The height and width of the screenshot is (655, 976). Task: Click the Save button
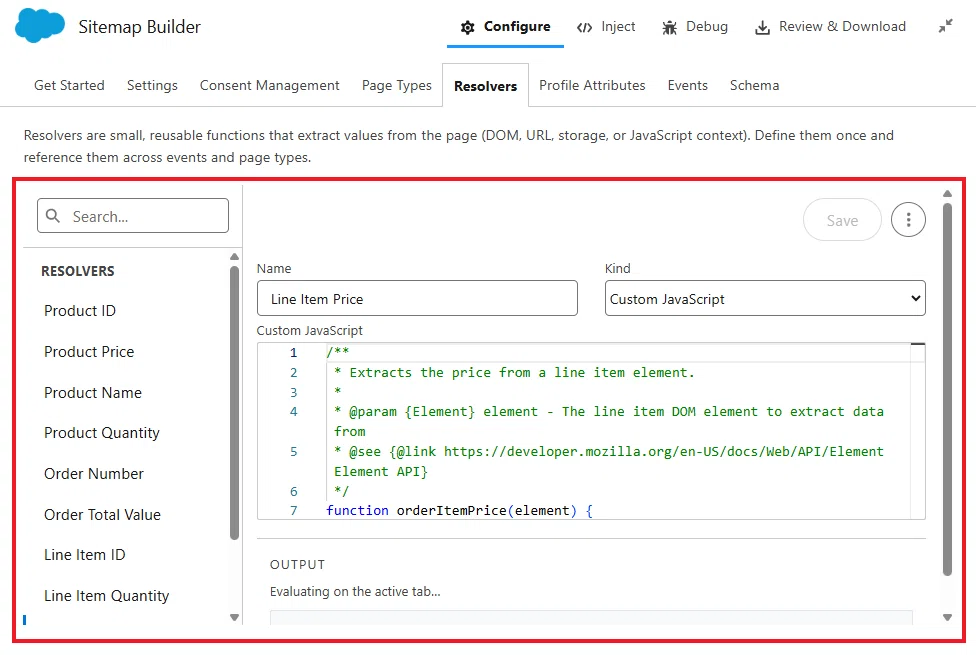point(842,220)
